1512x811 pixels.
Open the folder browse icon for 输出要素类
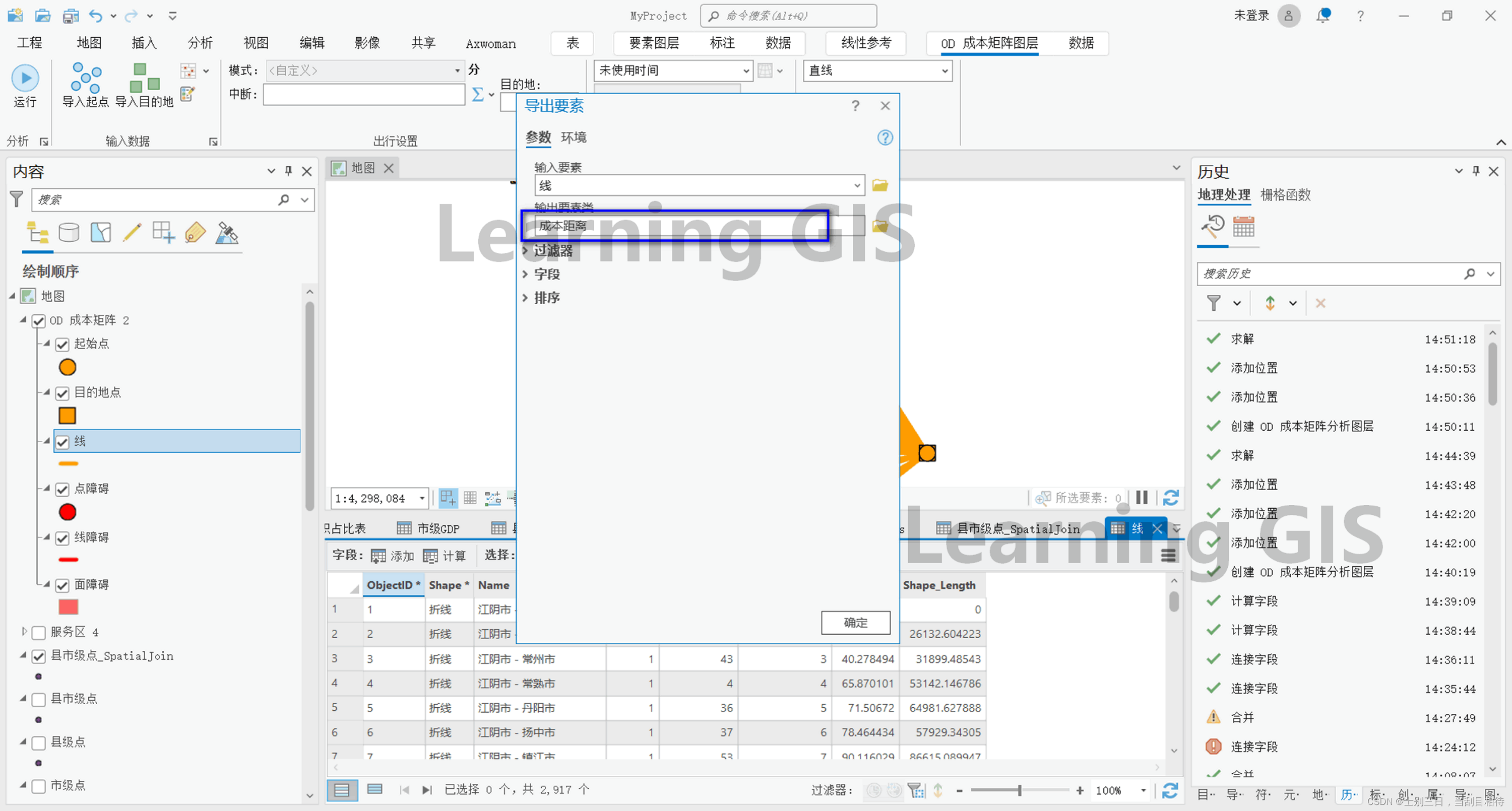[x=880, y=226]
